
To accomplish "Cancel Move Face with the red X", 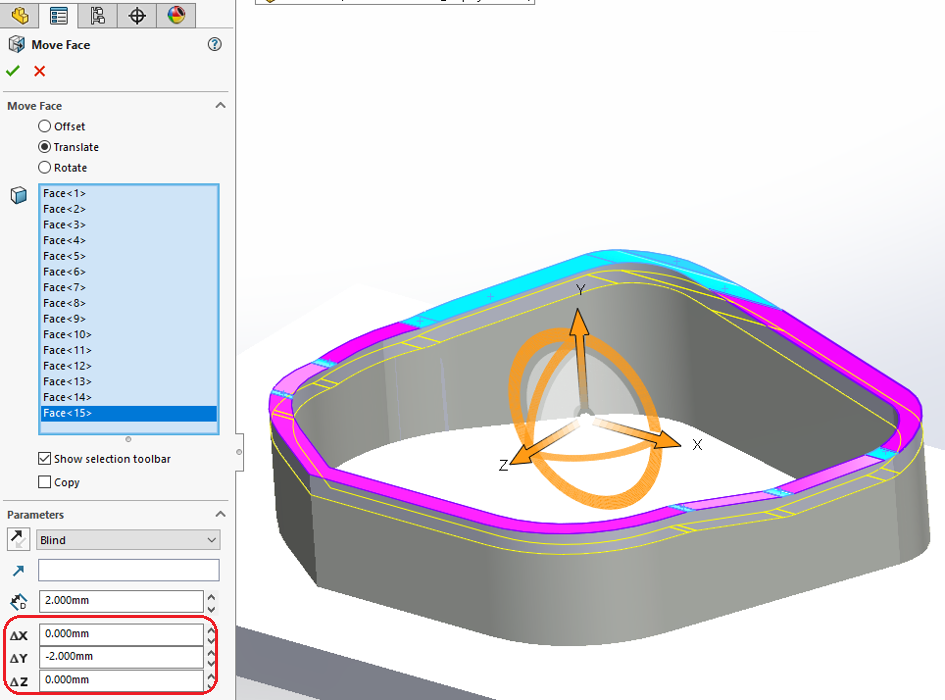I will [40, 71].
